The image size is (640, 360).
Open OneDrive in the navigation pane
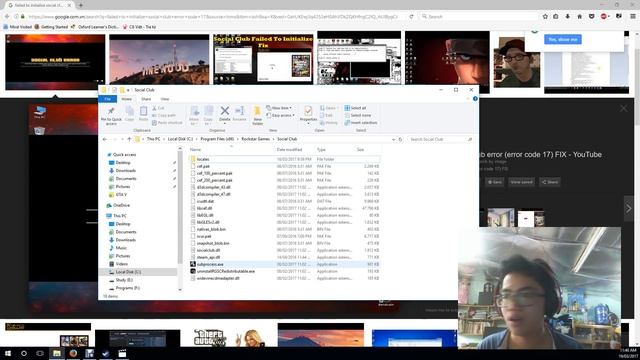[121, 205]
